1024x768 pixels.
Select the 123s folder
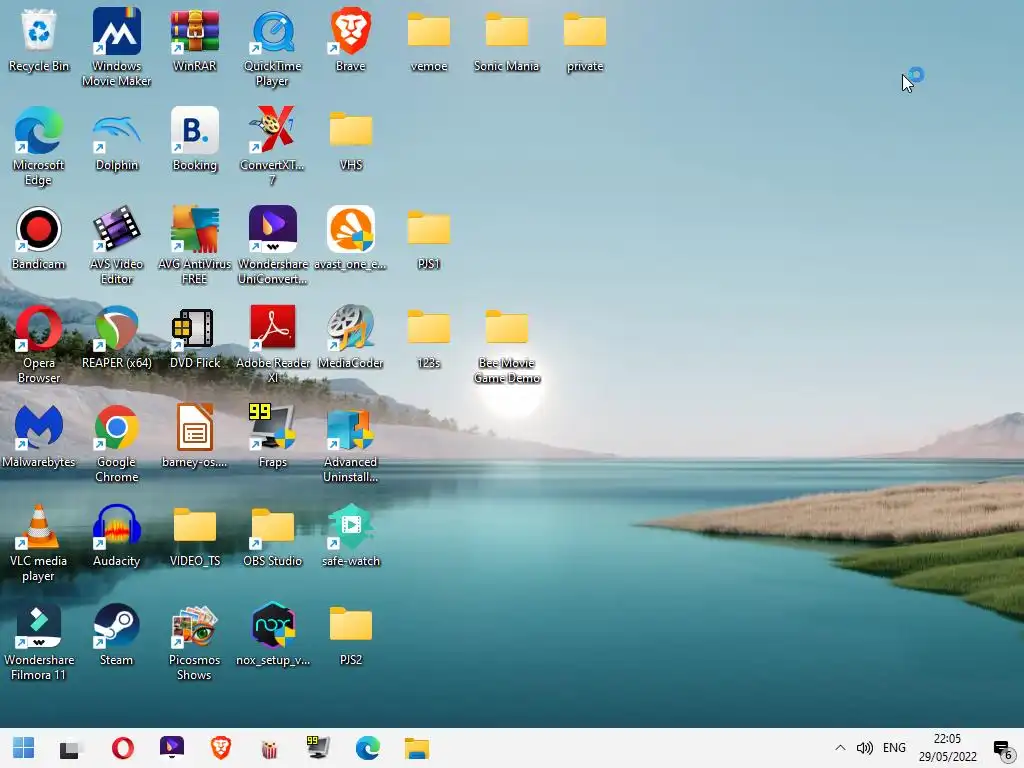click(428, 338)
